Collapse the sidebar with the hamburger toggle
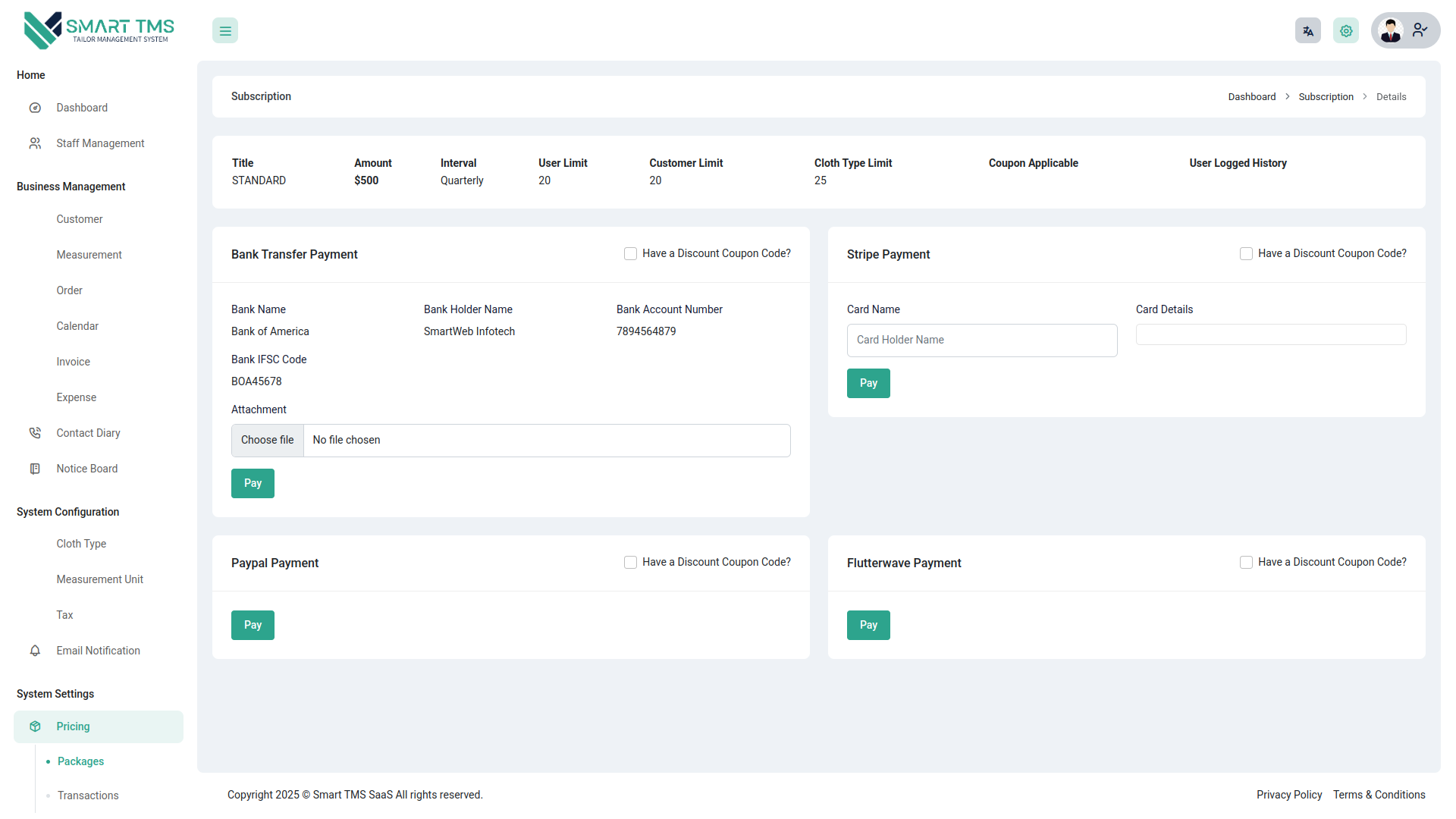 (224, 30)
